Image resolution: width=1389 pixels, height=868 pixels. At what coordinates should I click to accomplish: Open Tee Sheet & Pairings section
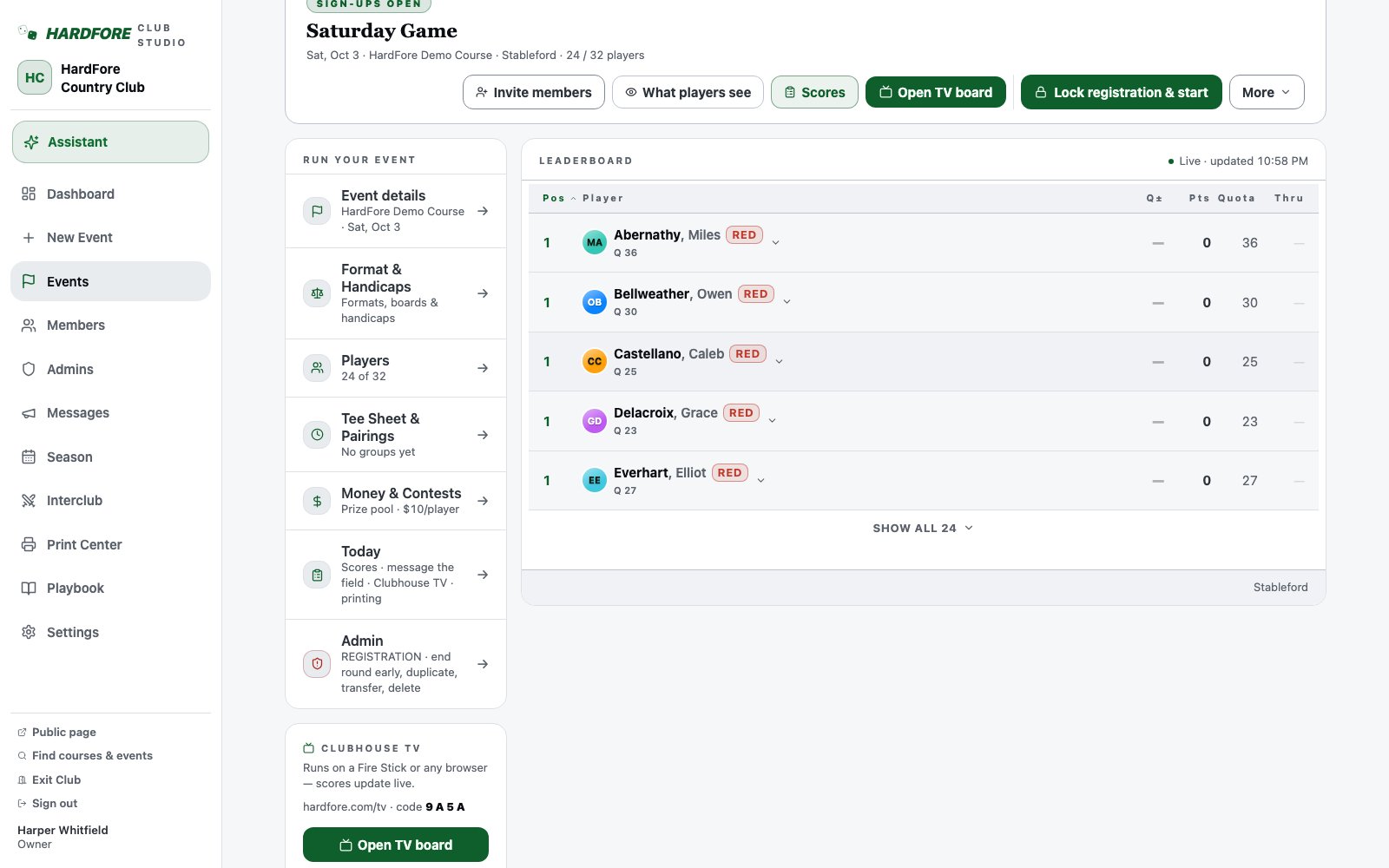click(x=396, y=435)
